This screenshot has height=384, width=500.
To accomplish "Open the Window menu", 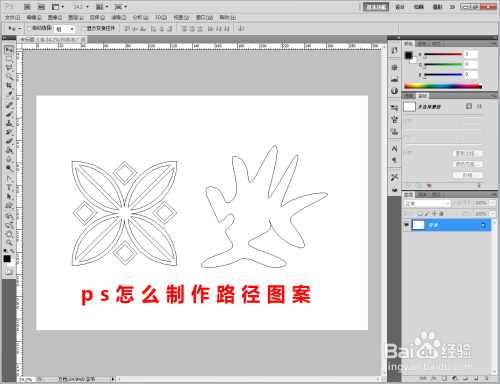I will (x=204, y=17).
